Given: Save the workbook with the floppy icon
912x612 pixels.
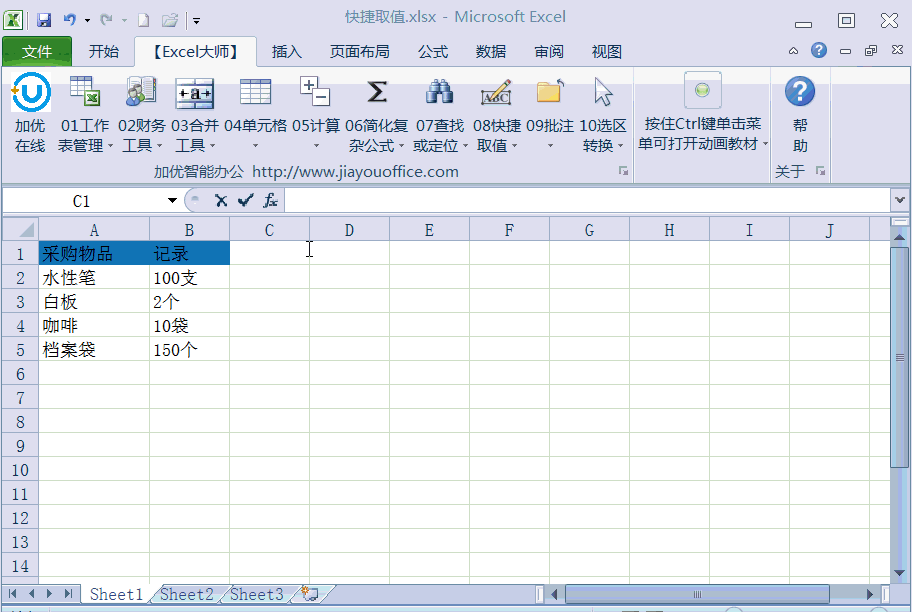Looking at the screenshot, I should point(44,20).
